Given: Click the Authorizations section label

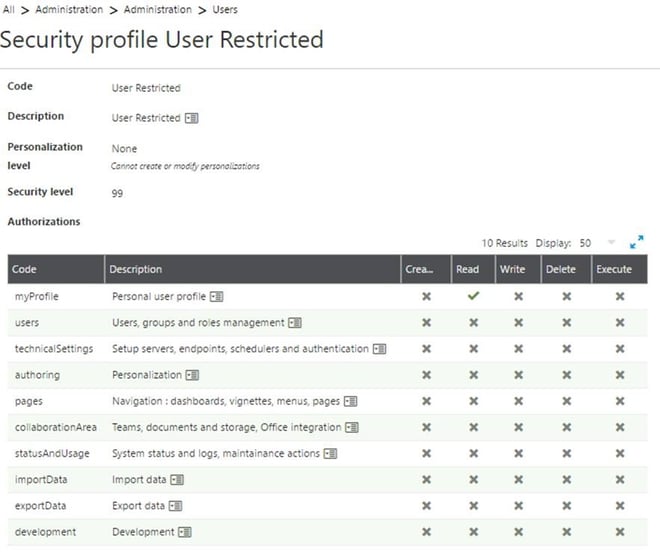Looking at the screenshot, I should (x=44, y=222).
